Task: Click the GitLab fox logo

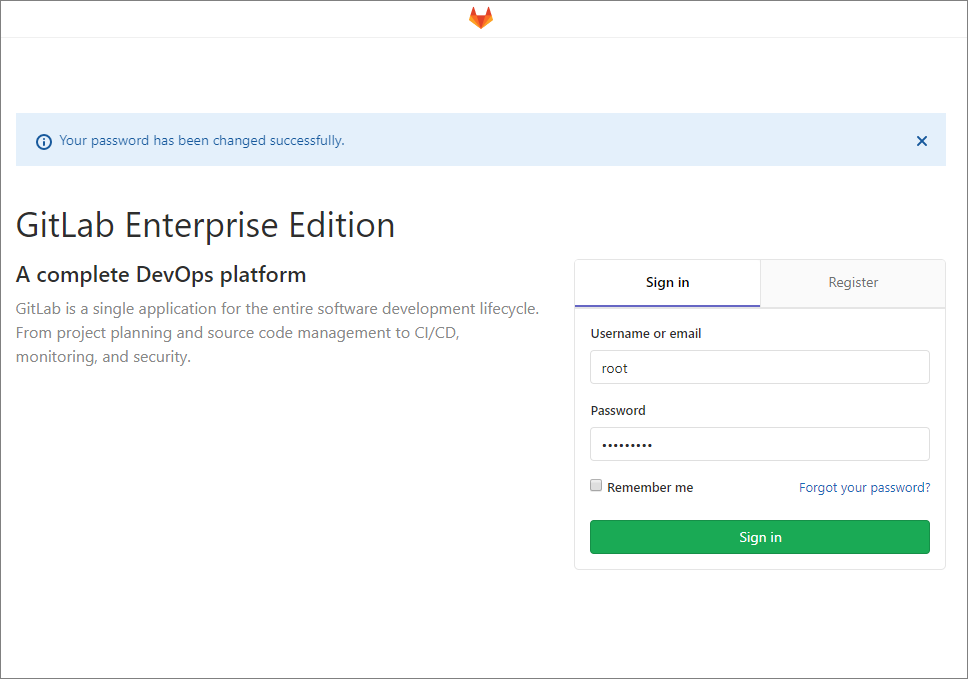Action: tap(481, 18)
